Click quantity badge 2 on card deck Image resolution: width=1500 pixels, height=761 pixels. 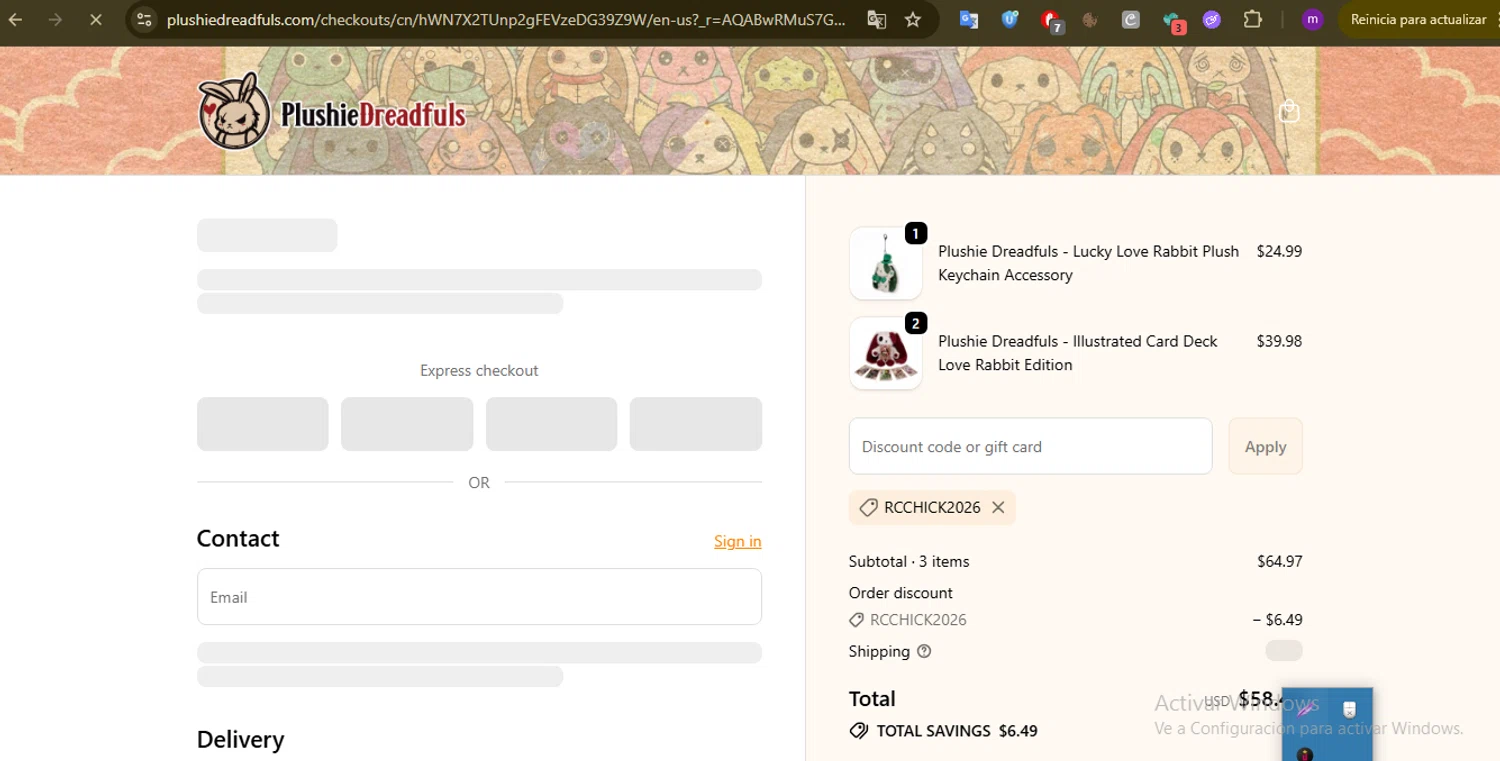[x=915, y=323]
